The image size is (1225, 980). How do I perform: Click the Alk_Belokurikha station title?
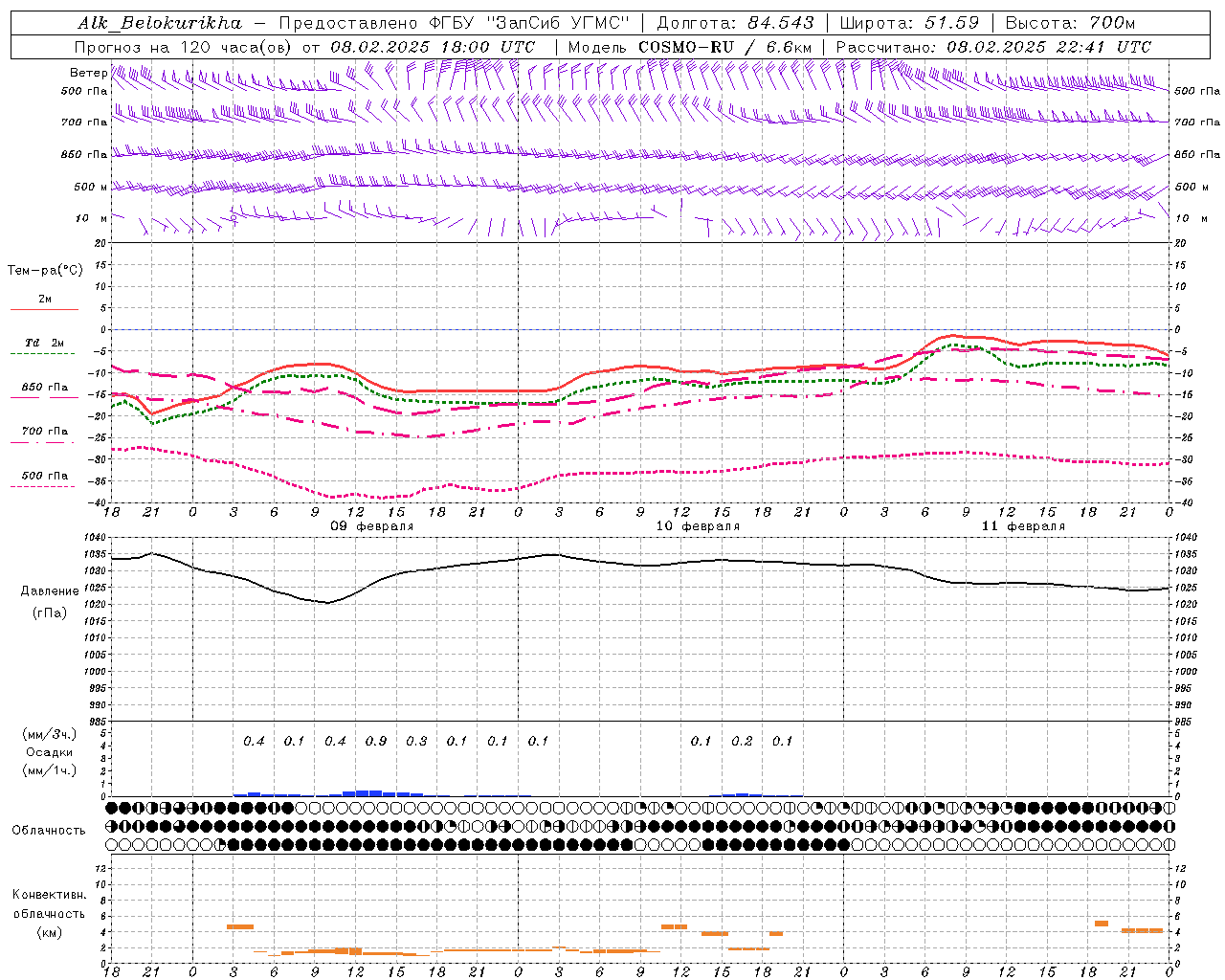click(x=159, y=23)
